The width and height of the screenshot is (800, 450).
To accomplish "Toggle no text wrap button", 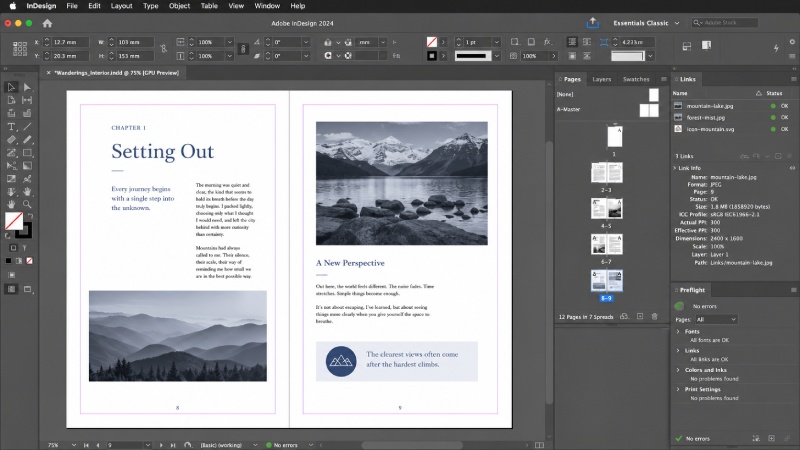I will (572, 42).
